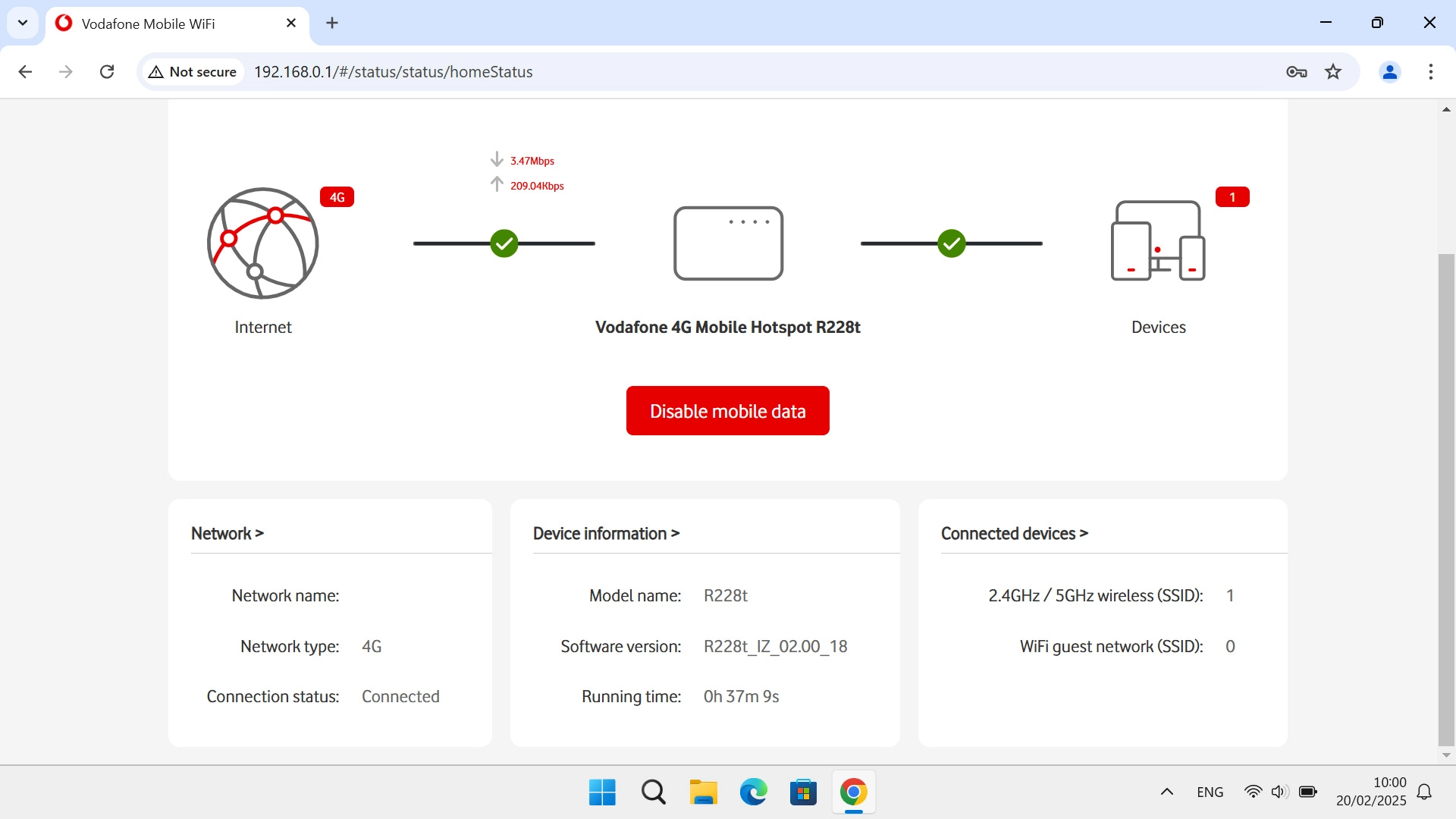Expand the Device information section

tap(606, 533)
